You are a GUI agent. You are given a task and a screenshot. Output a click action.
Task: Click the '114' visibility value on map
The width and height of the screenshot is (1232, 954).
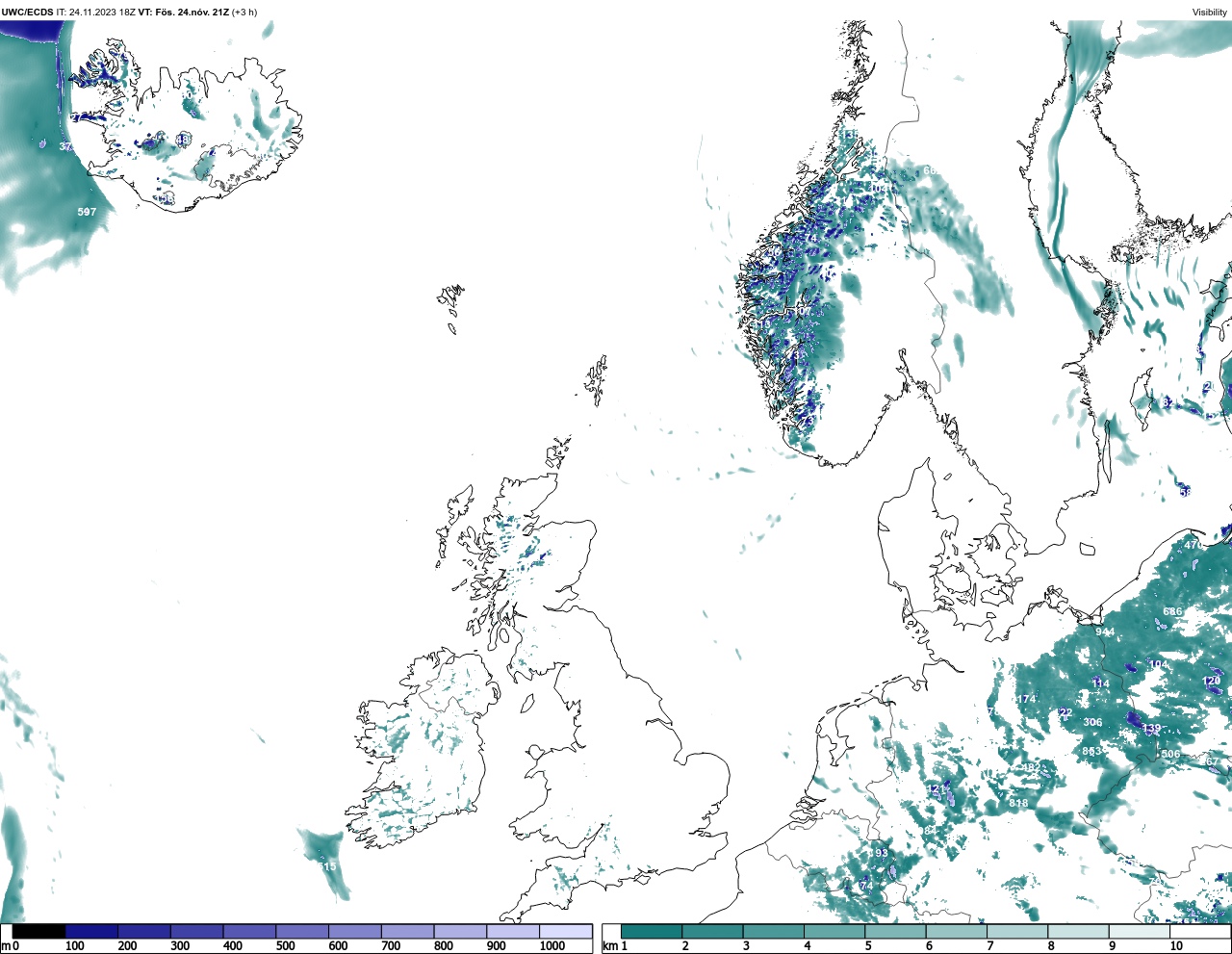click(1100, 683)
